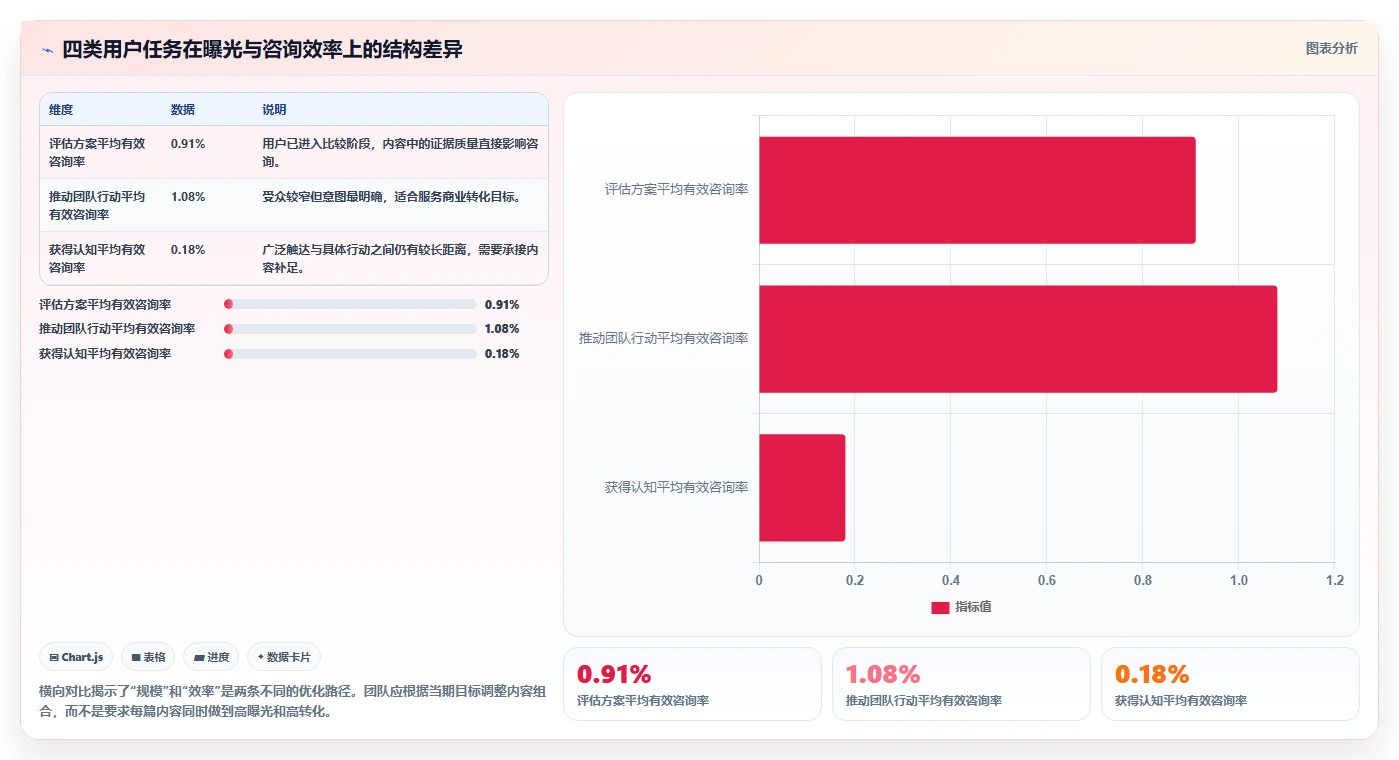Select the 数据卡片 tag chip
The image size is (1399, 760).
tap(284, 657)
